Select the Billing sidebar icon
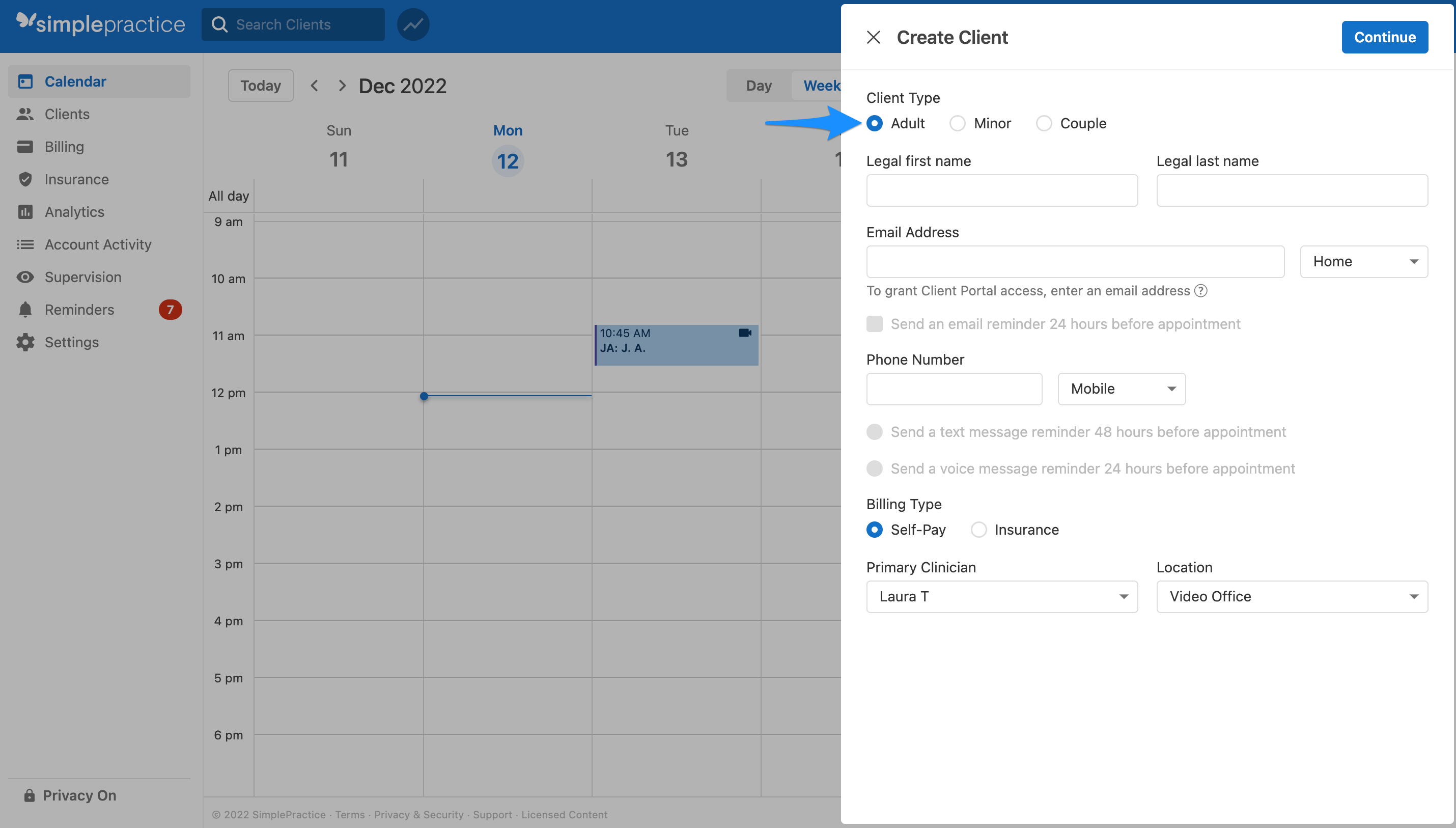Image resolution: width=1456 pixels, height=828 pixels. click(x=26, y=146)
